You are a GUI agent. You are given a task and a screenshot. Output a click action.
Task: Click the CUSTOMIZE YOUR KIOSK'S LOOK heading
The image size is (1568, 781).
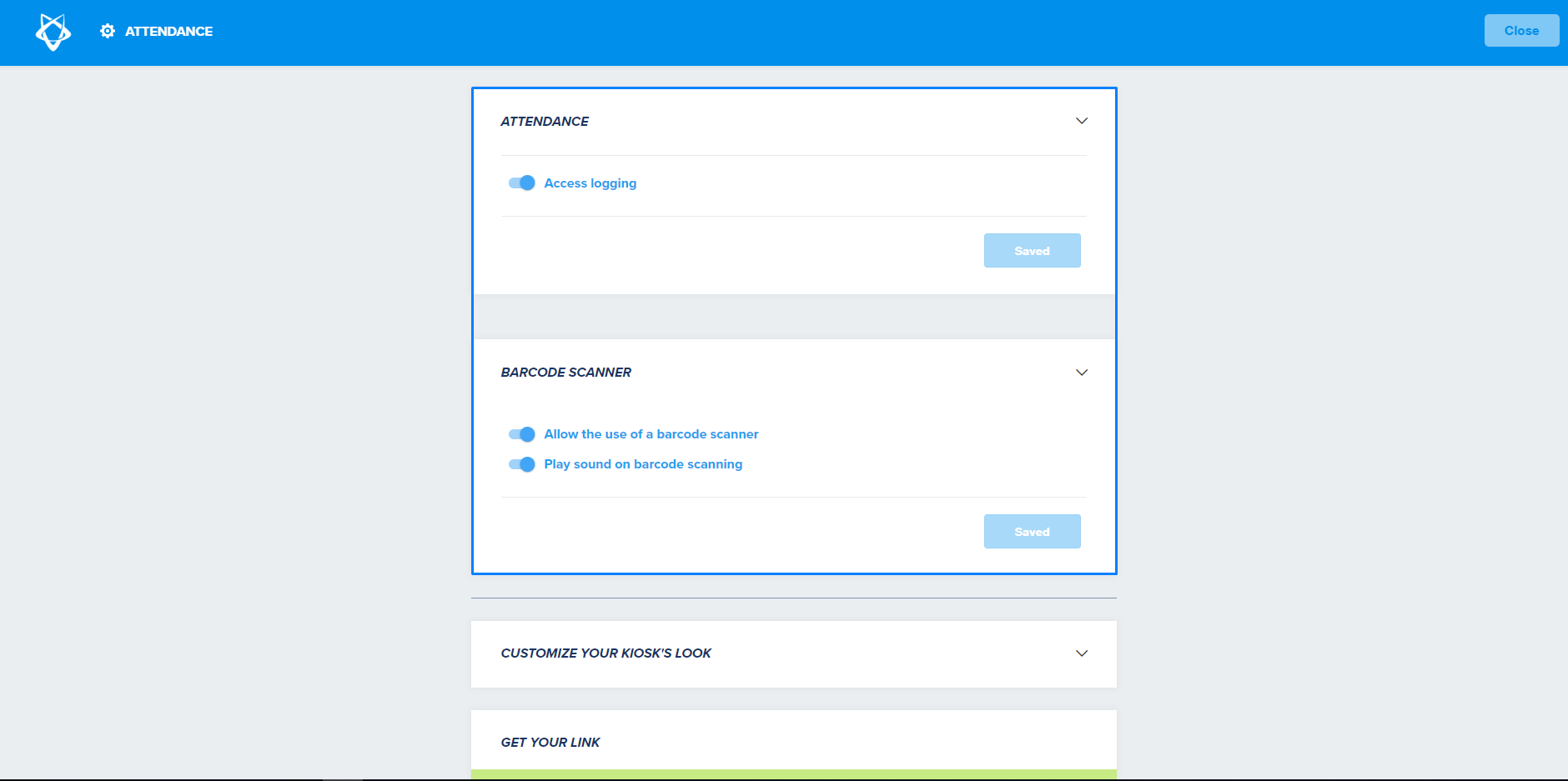tap(606, 653)
